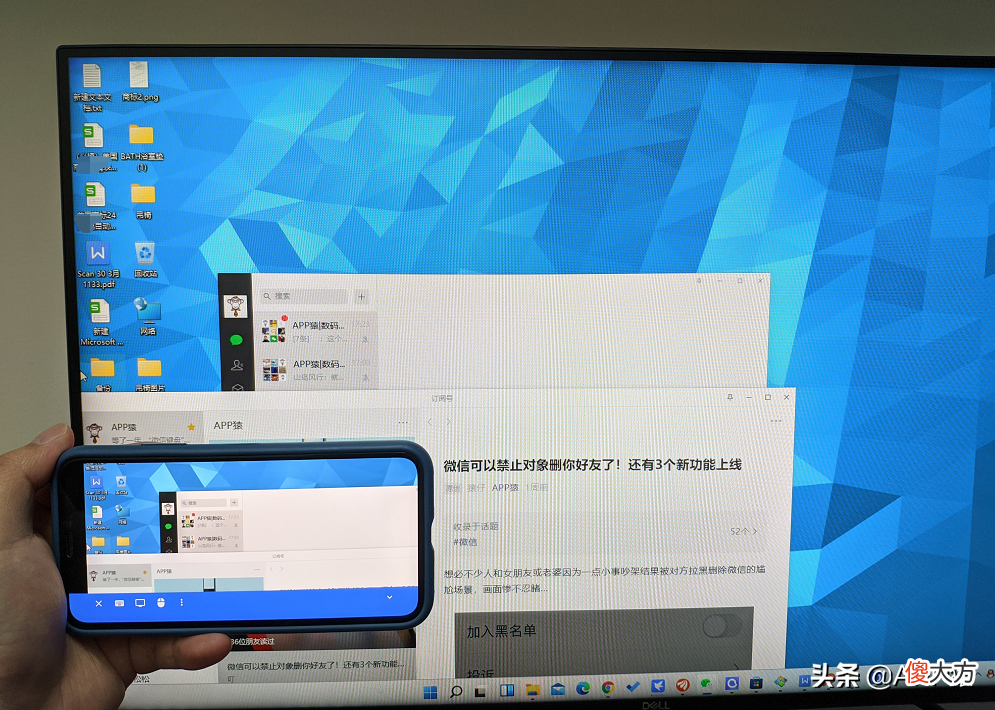This screenshot has width=995, height=710.
Task: Open Microsoft To Do checkmark on taskbar
Action: tap(633, 687)
